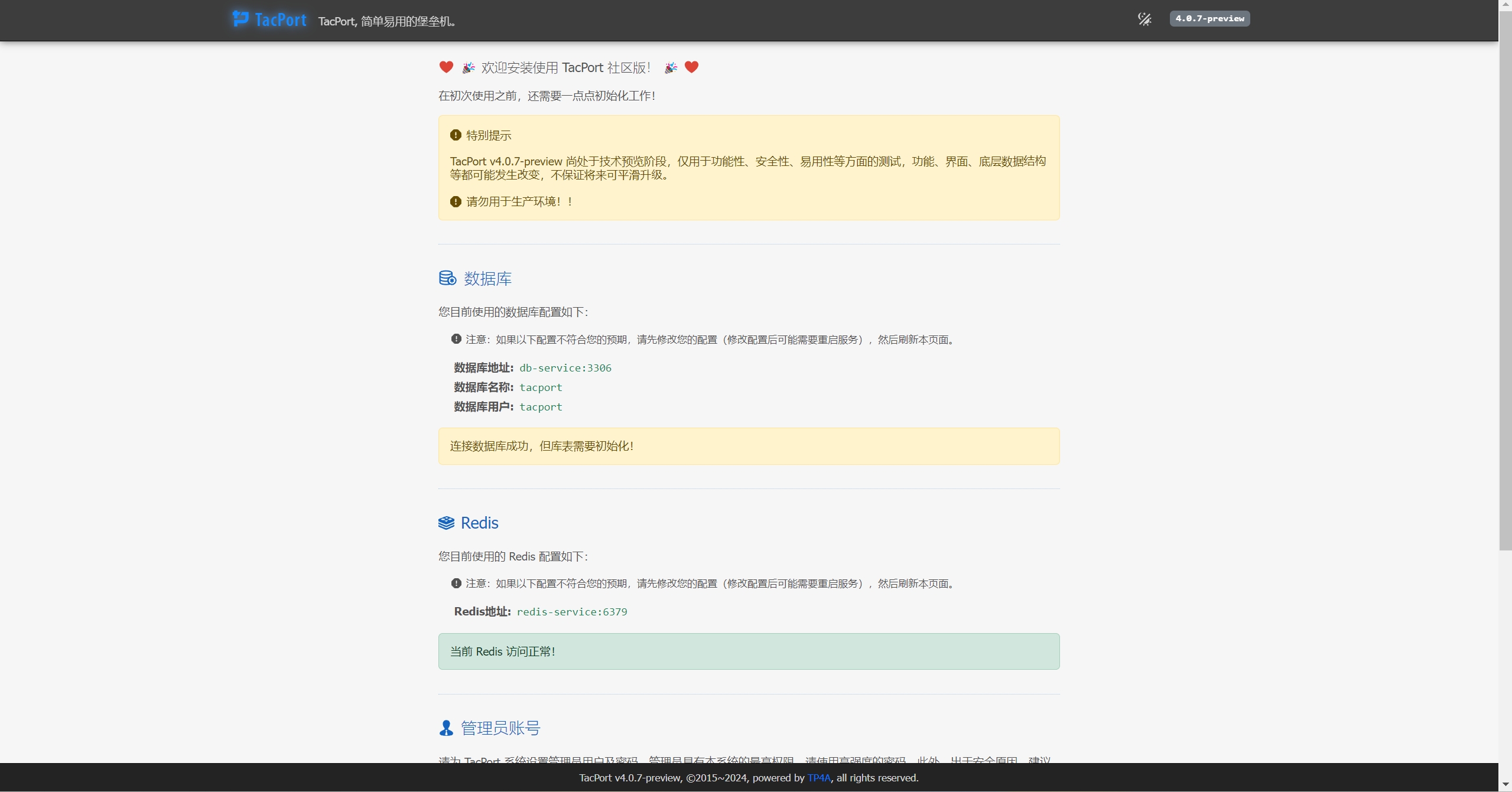Click the vertical page scrollbar thumb

point(1505,281)
